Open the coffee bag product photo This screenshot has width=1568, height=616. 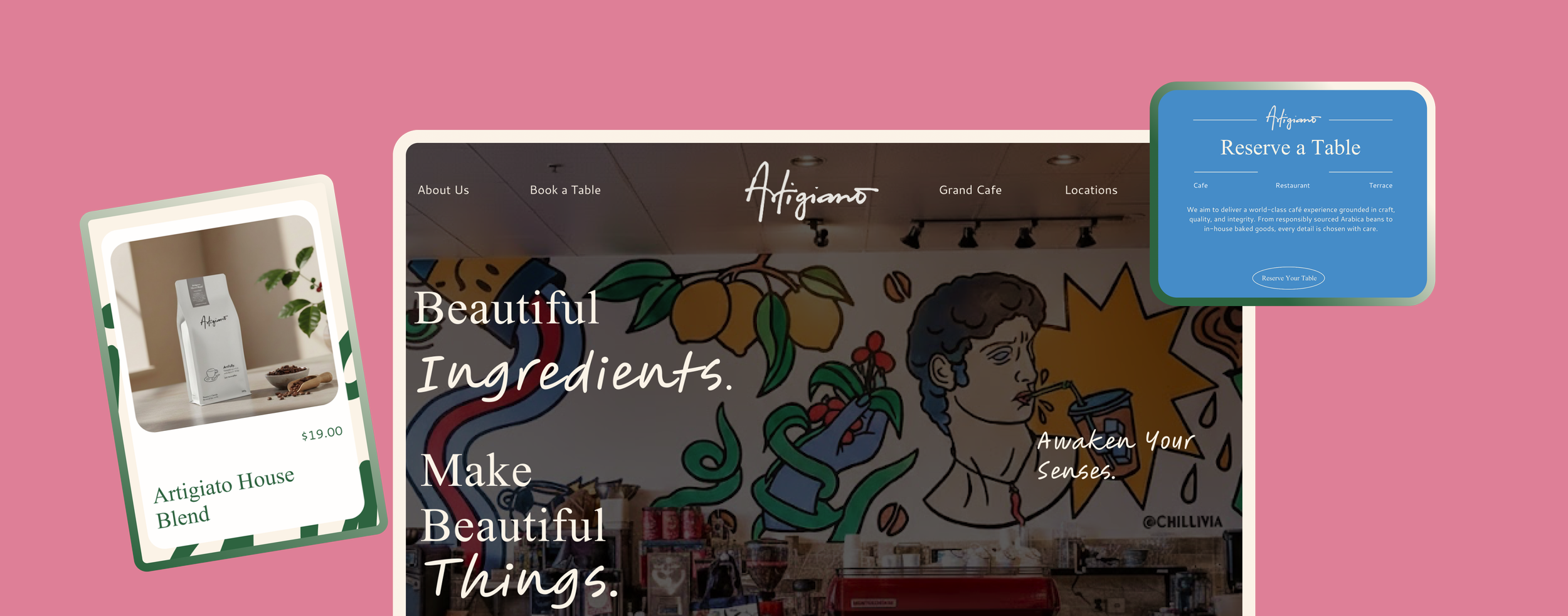click(x=224, y=324)
